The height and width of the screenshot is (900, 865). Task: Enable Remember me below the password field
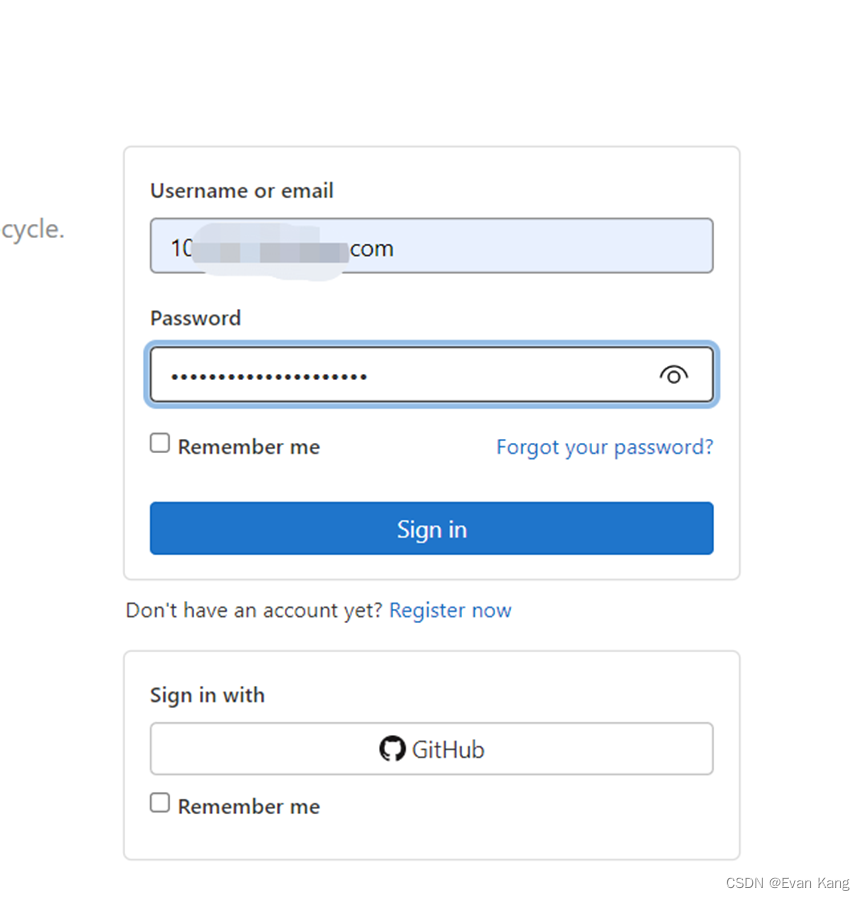click(x=159, y=441)
